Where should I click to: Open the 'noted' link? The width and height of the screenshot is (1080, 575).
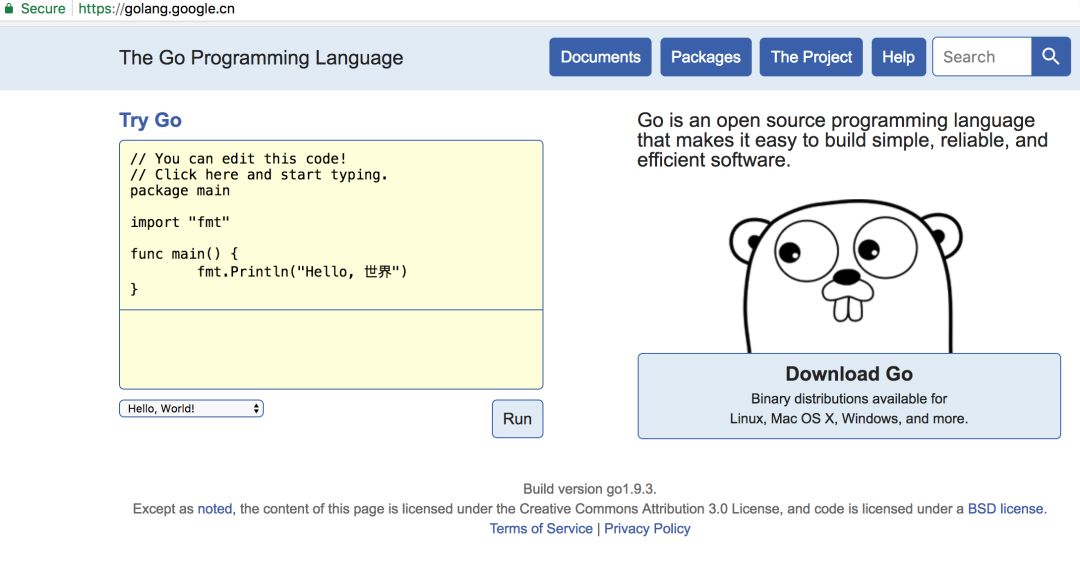tap(215, 509)
